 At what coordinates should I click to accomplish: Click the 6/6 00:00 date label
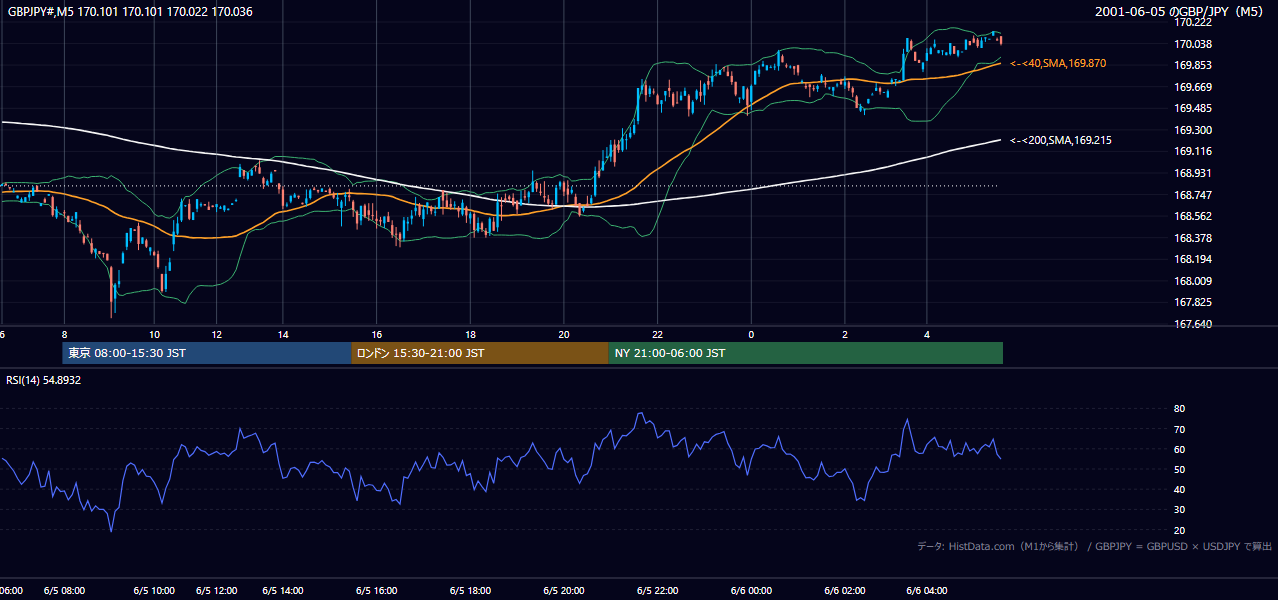(x=751, y=591)
